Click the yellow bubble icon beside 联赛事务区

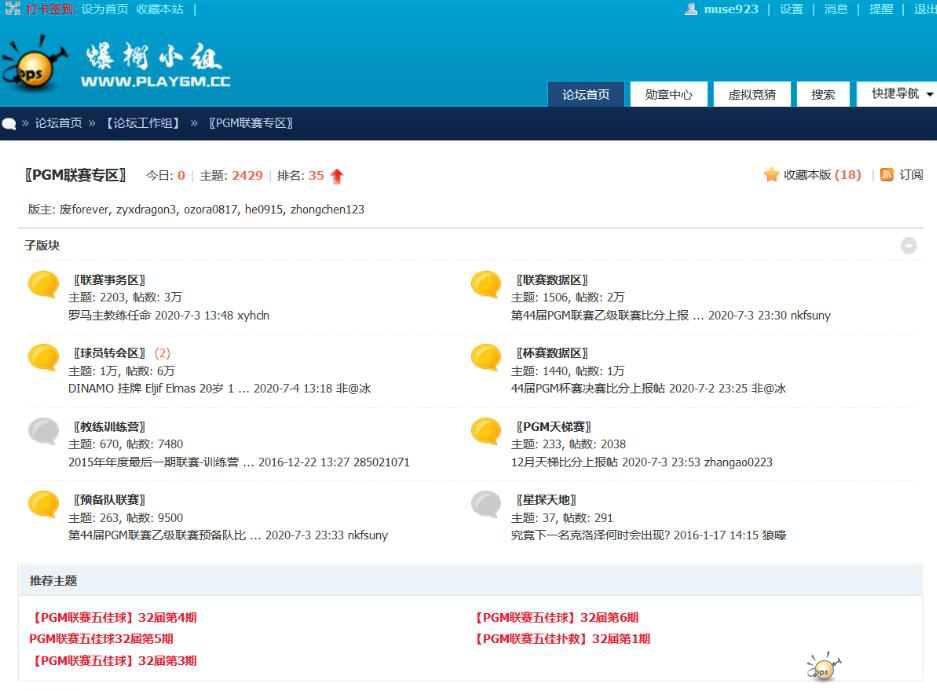(x=43, y=286)
